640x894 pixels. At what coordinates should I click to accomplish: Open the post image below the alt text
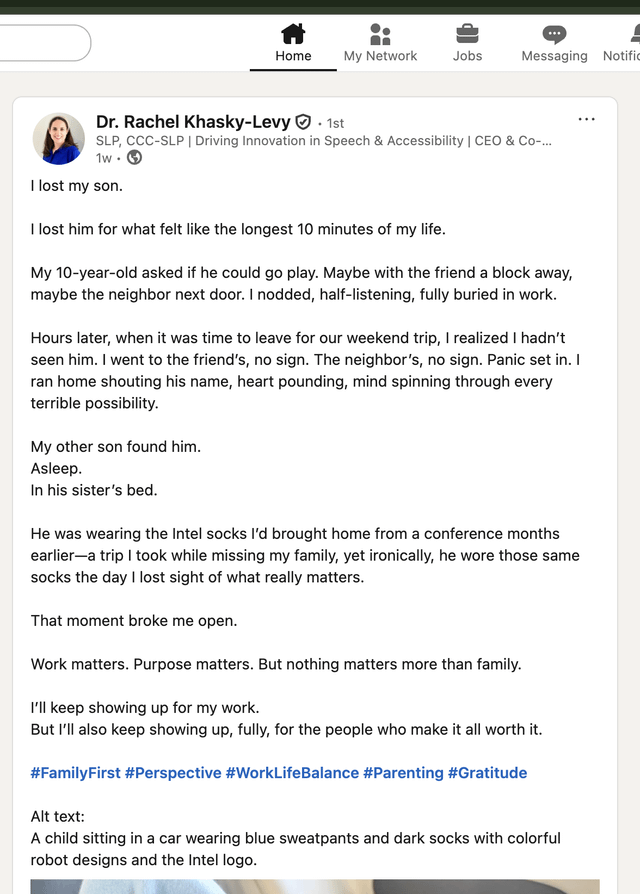coord(315,886)
